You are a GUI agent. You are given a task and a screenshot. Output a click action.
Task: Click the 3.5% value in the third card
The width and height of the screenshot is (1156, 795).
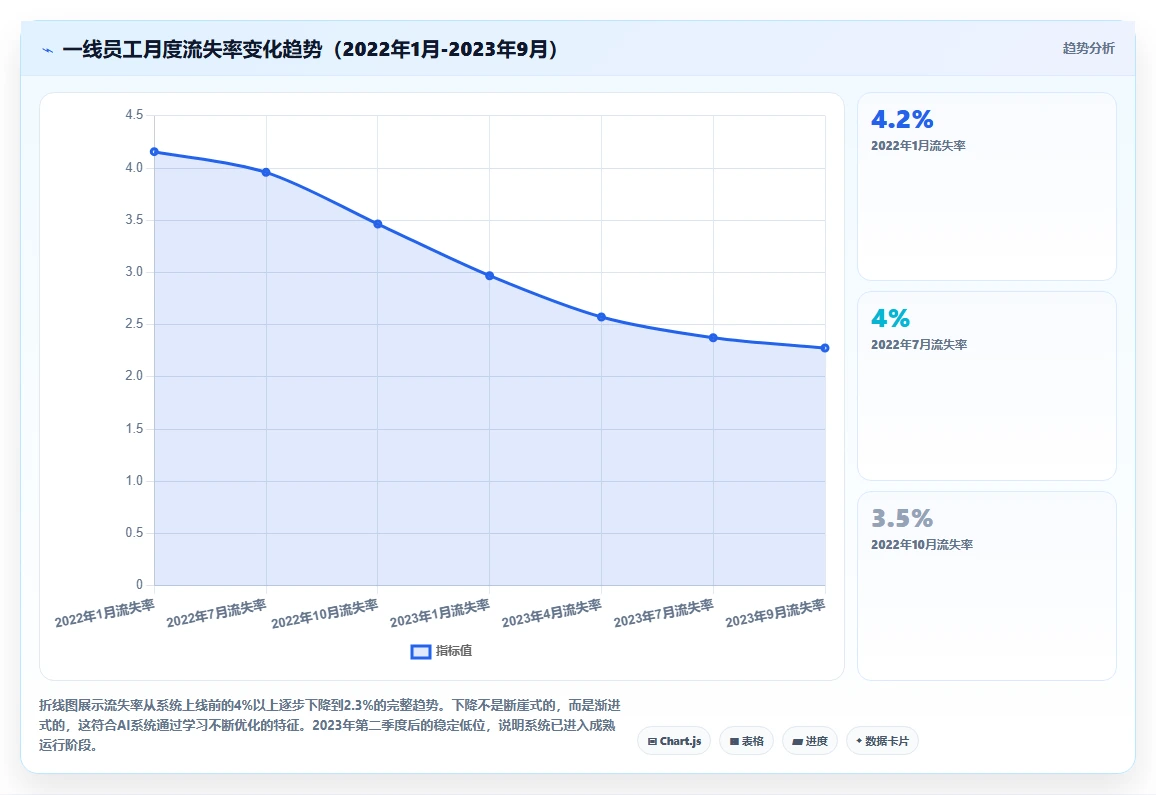coord(902,518)
